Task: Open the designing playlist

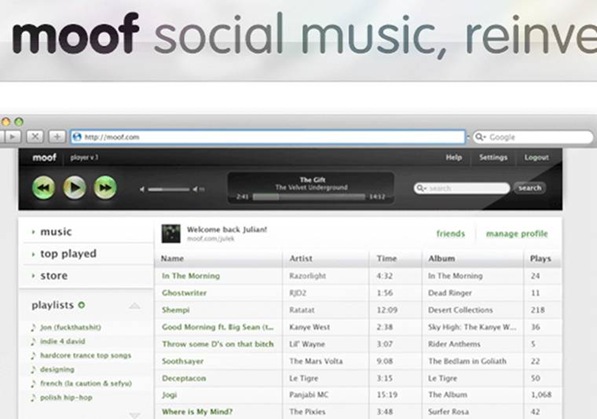Action: [57, 369]
